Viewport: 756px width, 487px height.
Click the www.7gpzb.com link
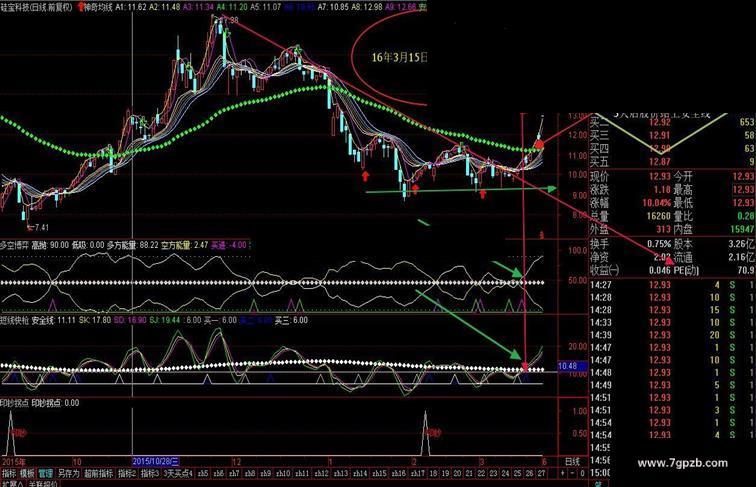pos(682,463)
